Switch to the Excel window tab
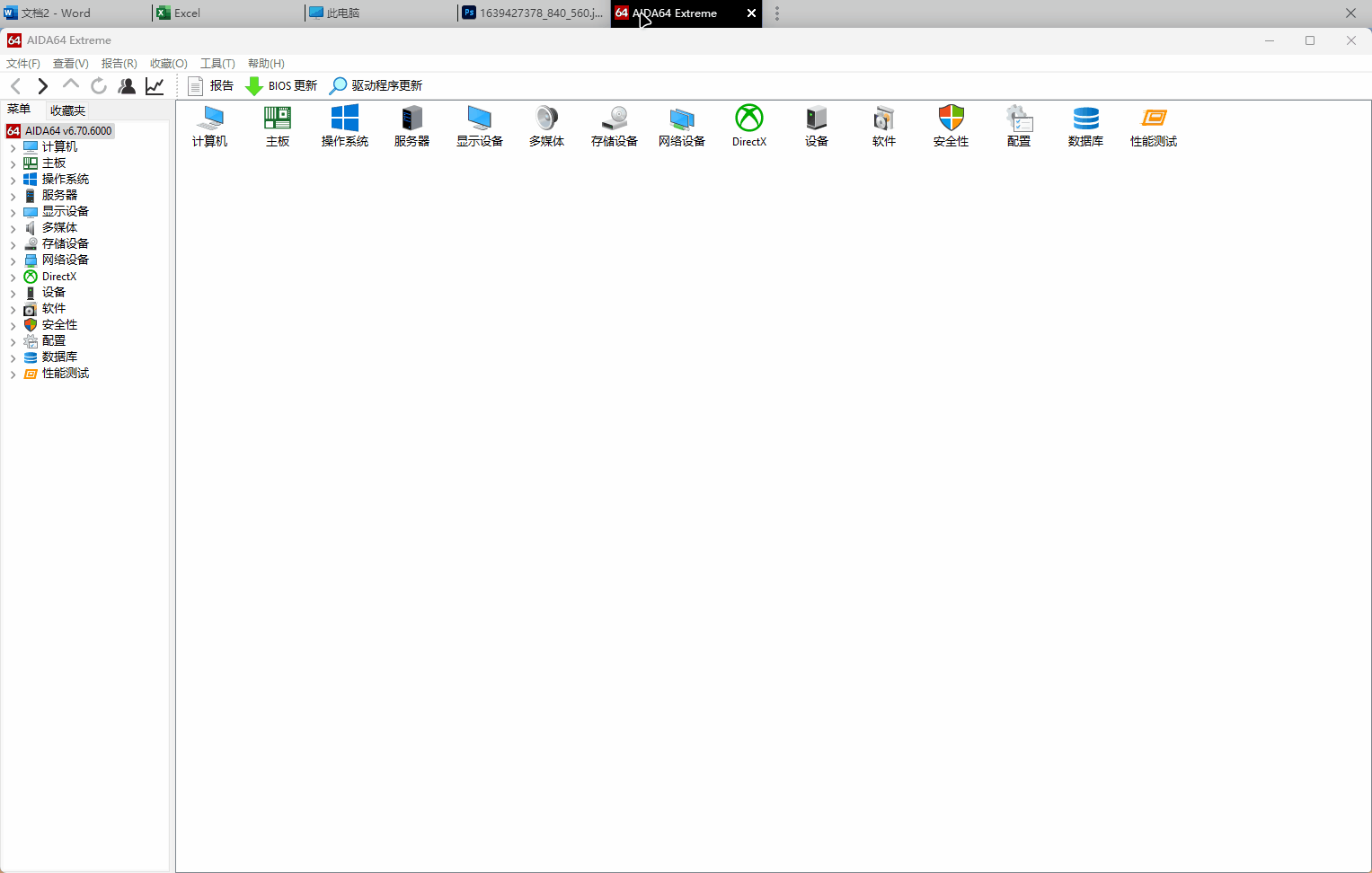 [x=187, y=13]
